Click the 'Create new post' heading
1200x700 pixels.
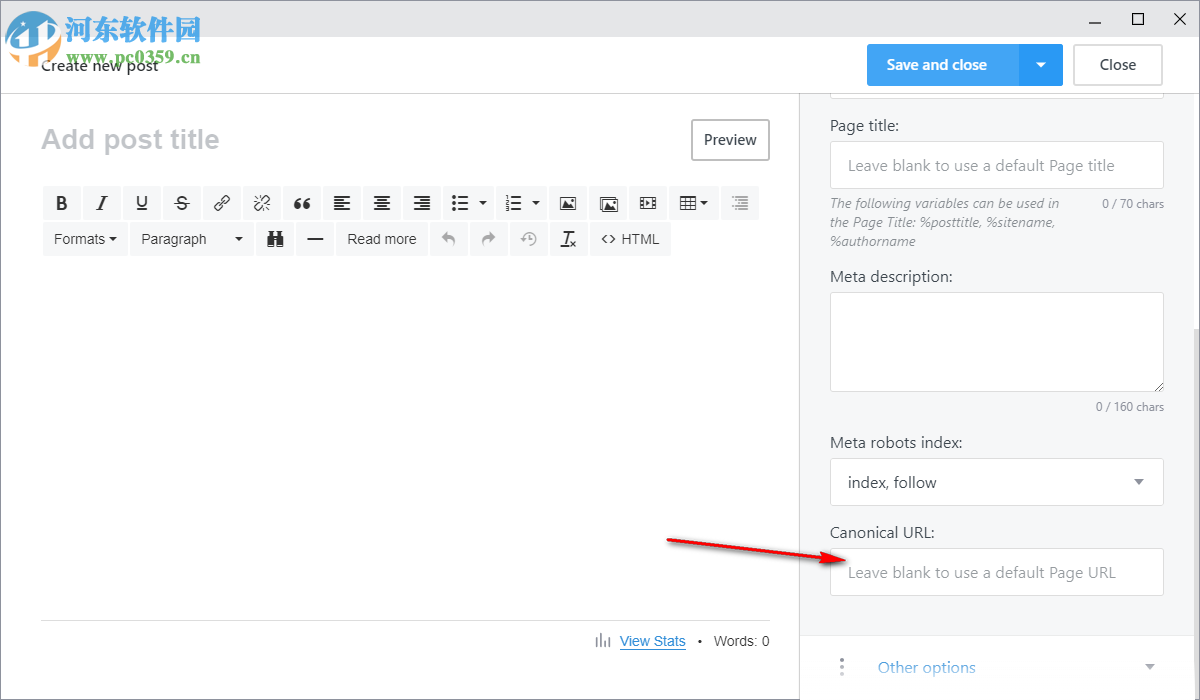(100, 66)
